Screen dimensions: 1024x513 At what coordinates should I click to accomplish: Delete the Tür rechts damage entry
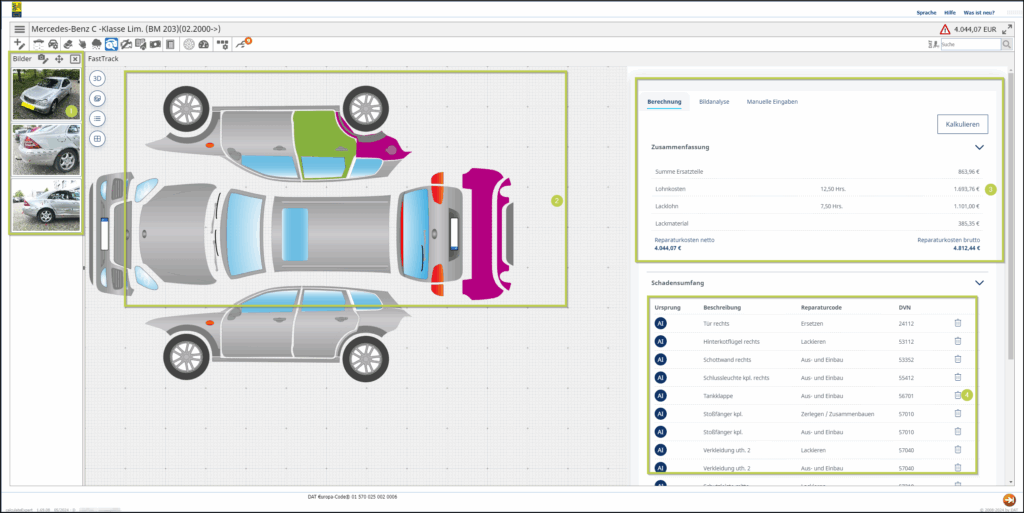[x=957, y=323]
